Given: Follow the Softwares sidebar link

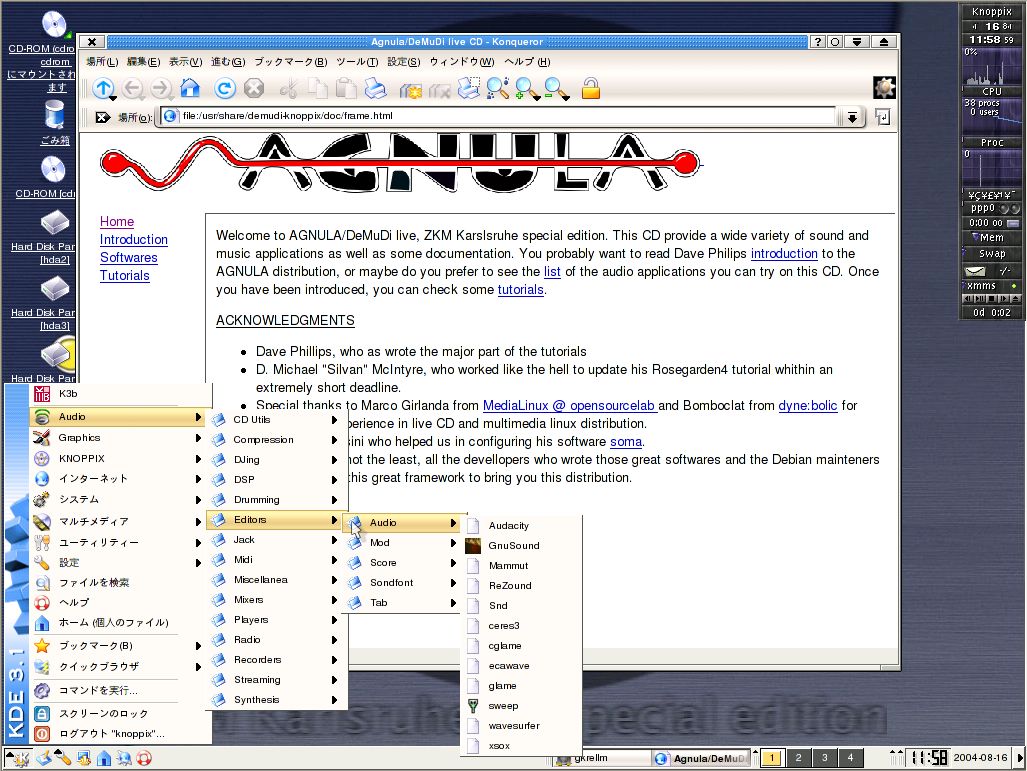Looking at the screenshot, I should pyautogui.click(x=128, y=257).
